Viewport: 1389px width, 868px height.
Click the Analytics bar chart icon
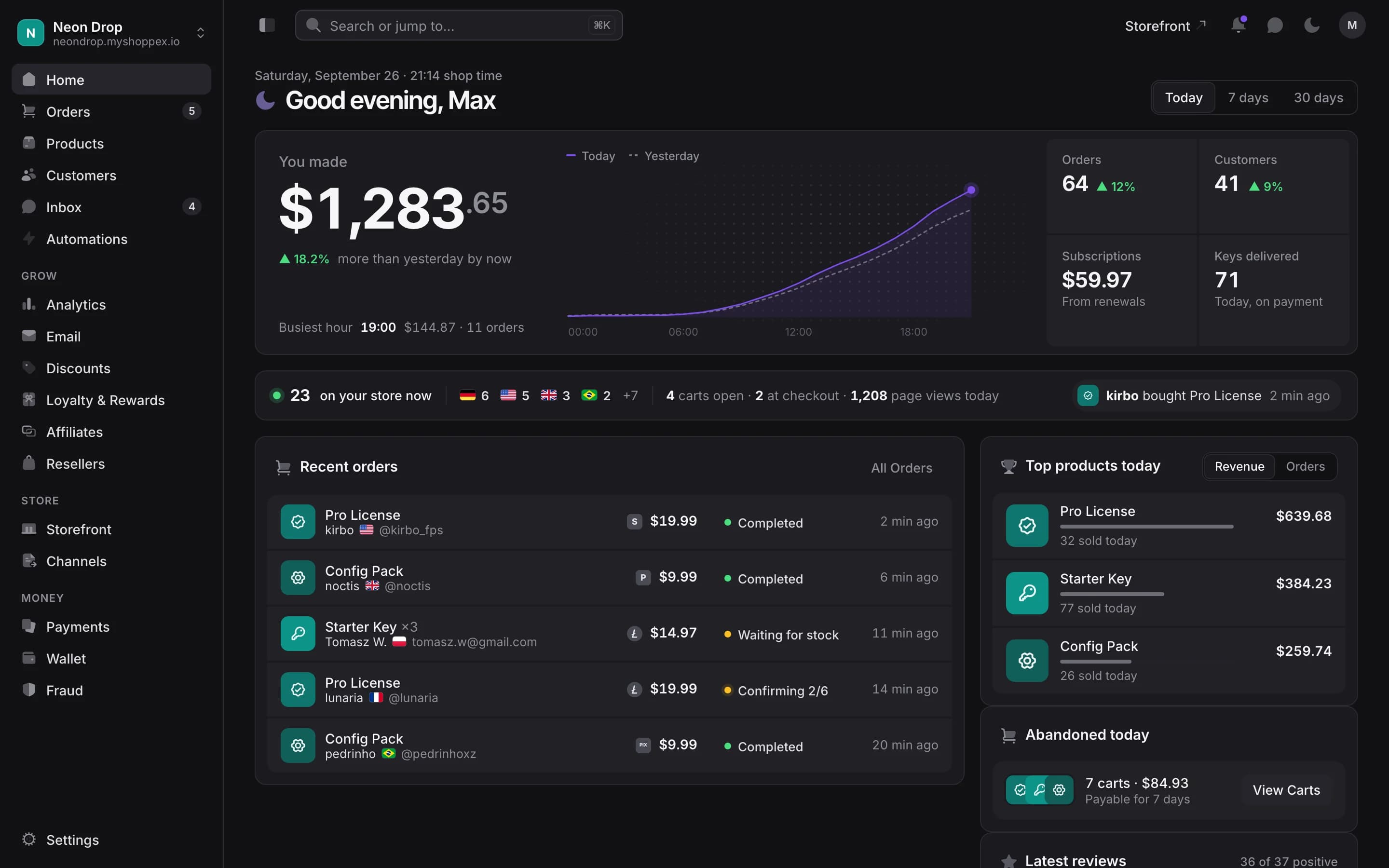(x=29, y=304)
